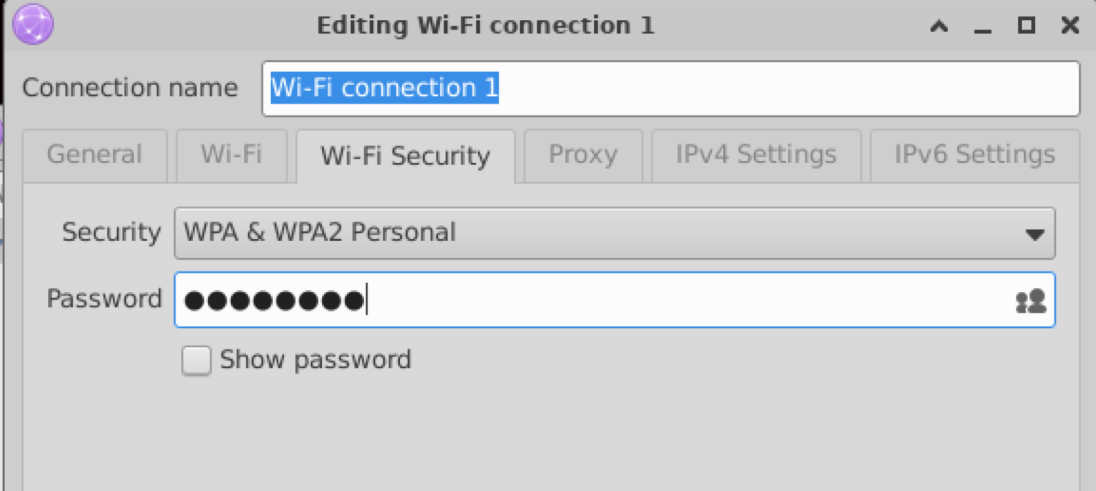Click the shade window up-arrow button
1096x491 pixels.
(x=938, y=27)
